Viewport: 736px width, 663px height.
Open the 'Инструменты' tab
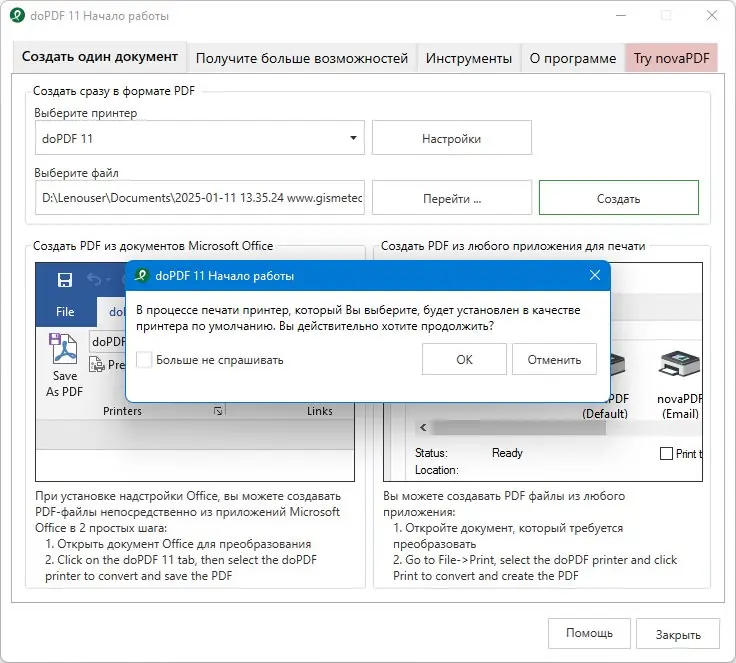pos(469,58)
